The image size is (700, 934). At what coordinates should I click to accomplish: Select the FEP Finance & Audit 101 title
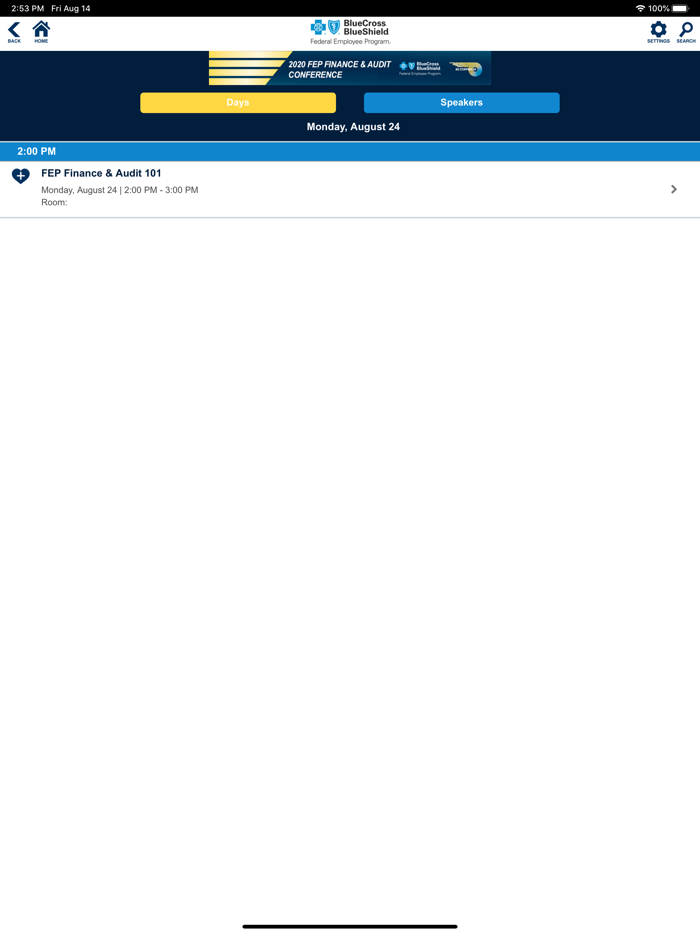pyautogui.click(x=101, y=173)
